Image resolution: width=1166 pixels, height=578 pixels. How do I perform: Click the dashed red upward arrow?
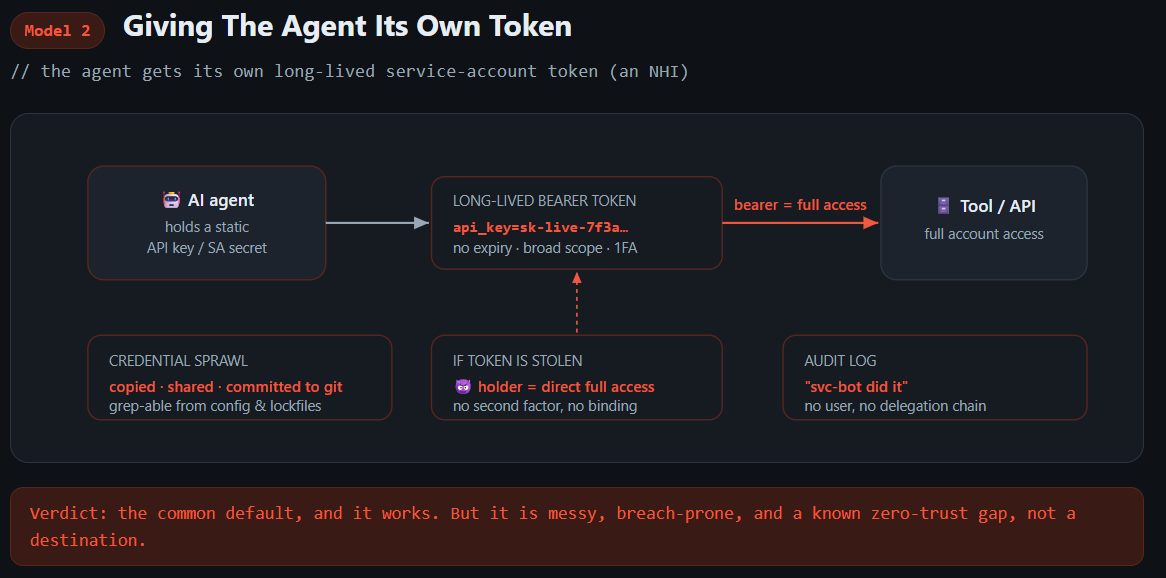576,303
